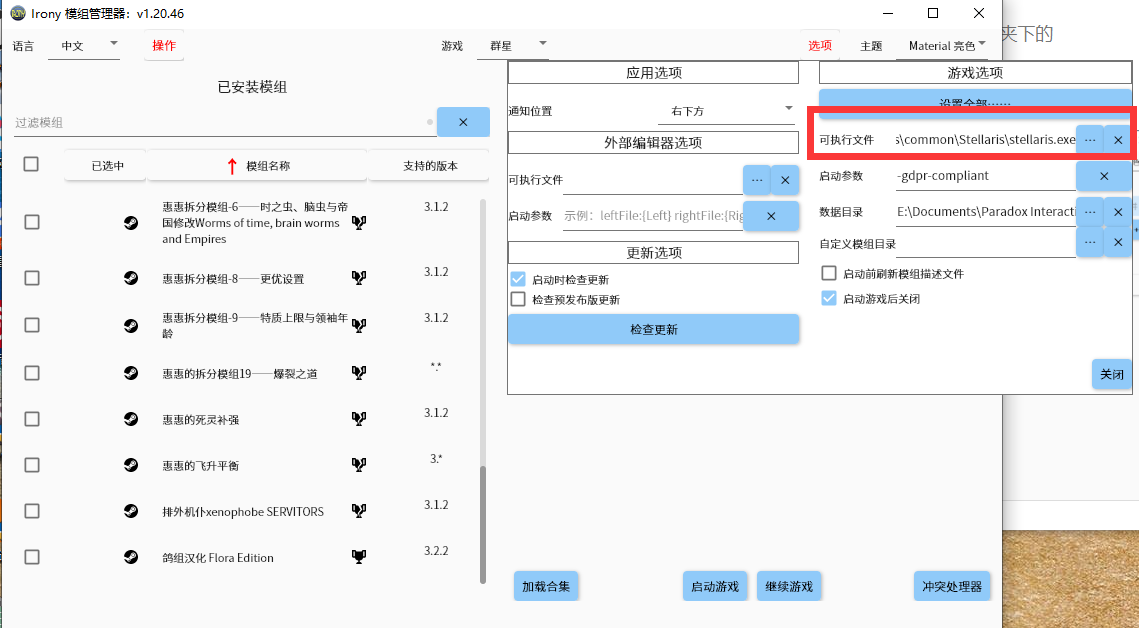
Task: Click the achievement trophy icon next to 鸽组汉化 Flora Edition
Action: click(358, 556)
